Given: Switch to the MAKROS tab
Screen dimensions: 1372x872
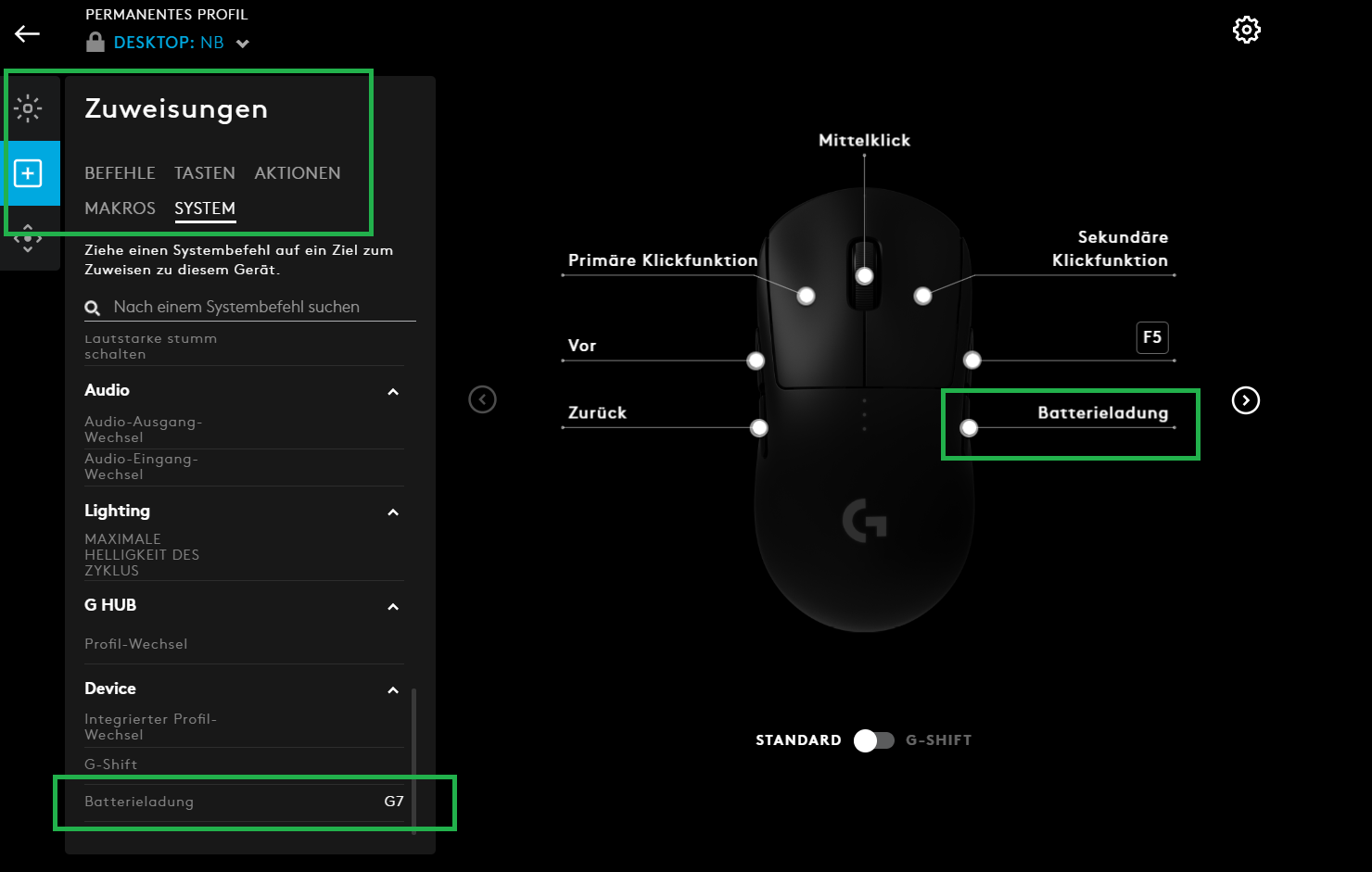Looking at the screenshot, I should point(120,209).
